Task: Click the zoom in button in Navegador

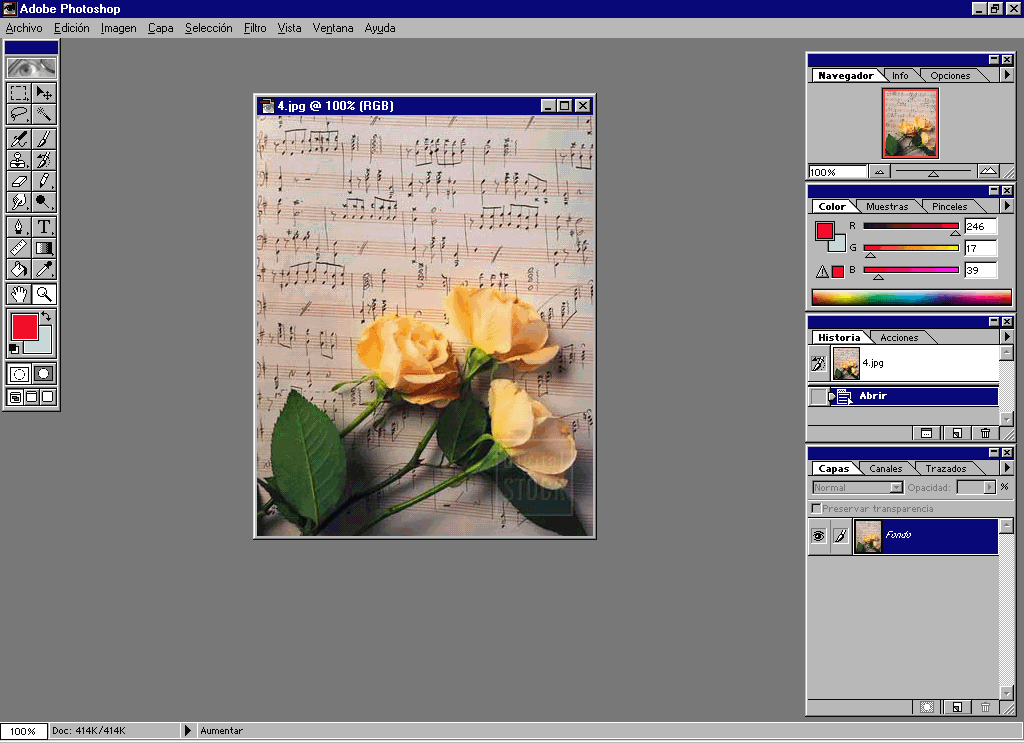Action: 988,172
